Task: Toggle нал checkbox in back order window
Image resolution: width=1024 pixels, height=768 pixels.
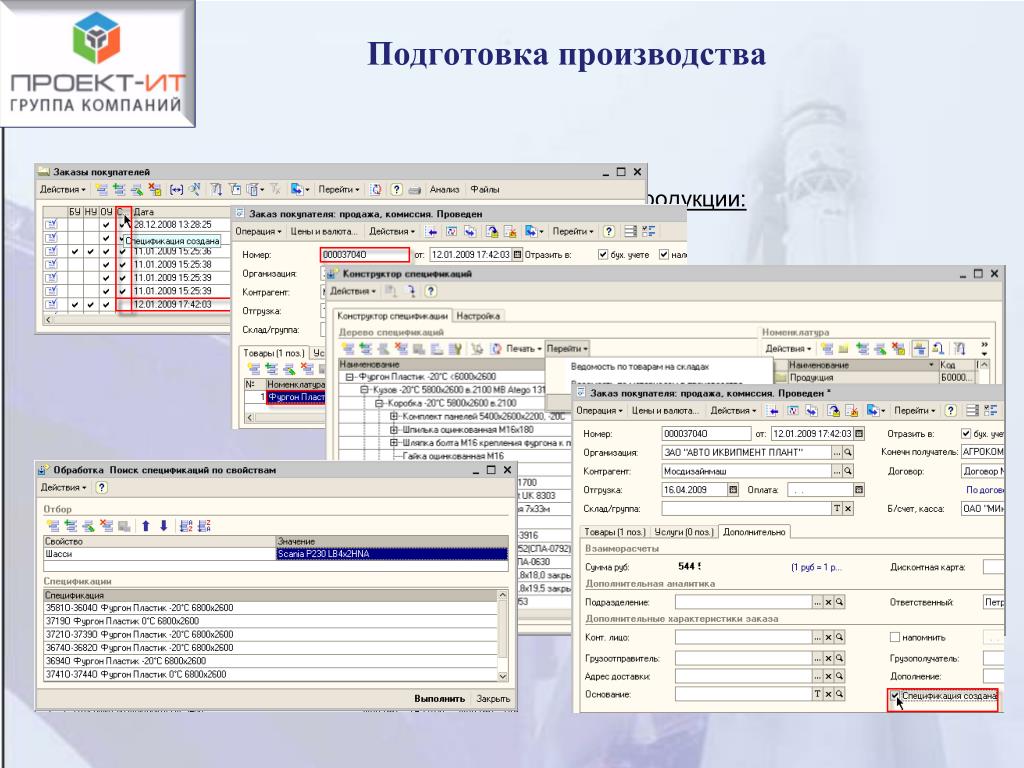Action: click(x=664, y=255)
